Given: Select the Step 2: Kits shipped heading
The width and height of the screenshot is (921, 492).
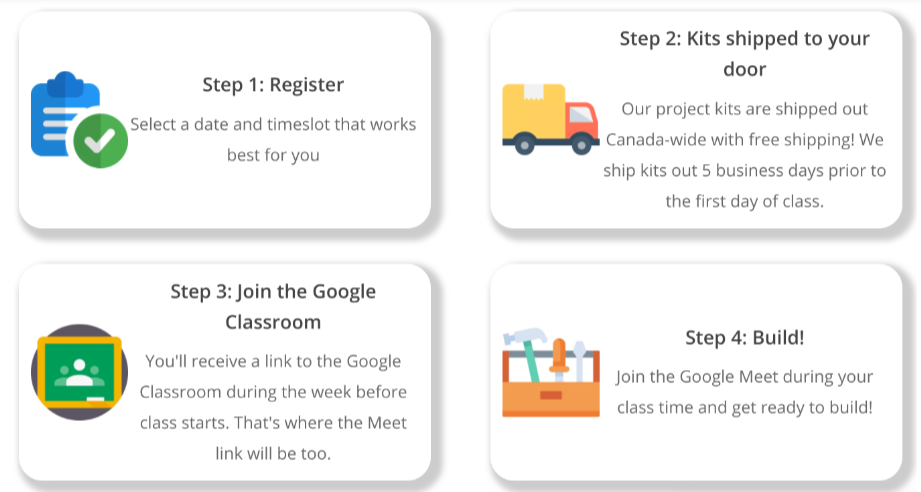Looking at the screenshot, I should [745, 53].
